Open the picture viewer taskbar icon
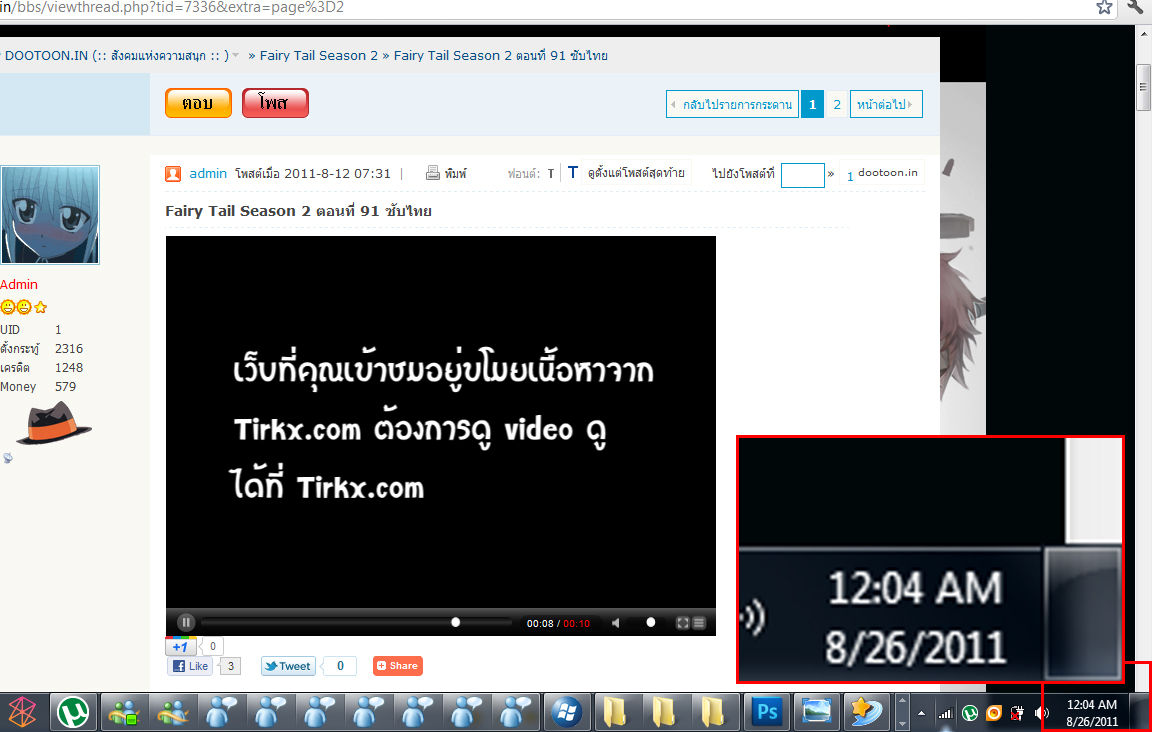The height and width of the screenshot is (732, 1152). pyautogui.click(x=817, y=711)
